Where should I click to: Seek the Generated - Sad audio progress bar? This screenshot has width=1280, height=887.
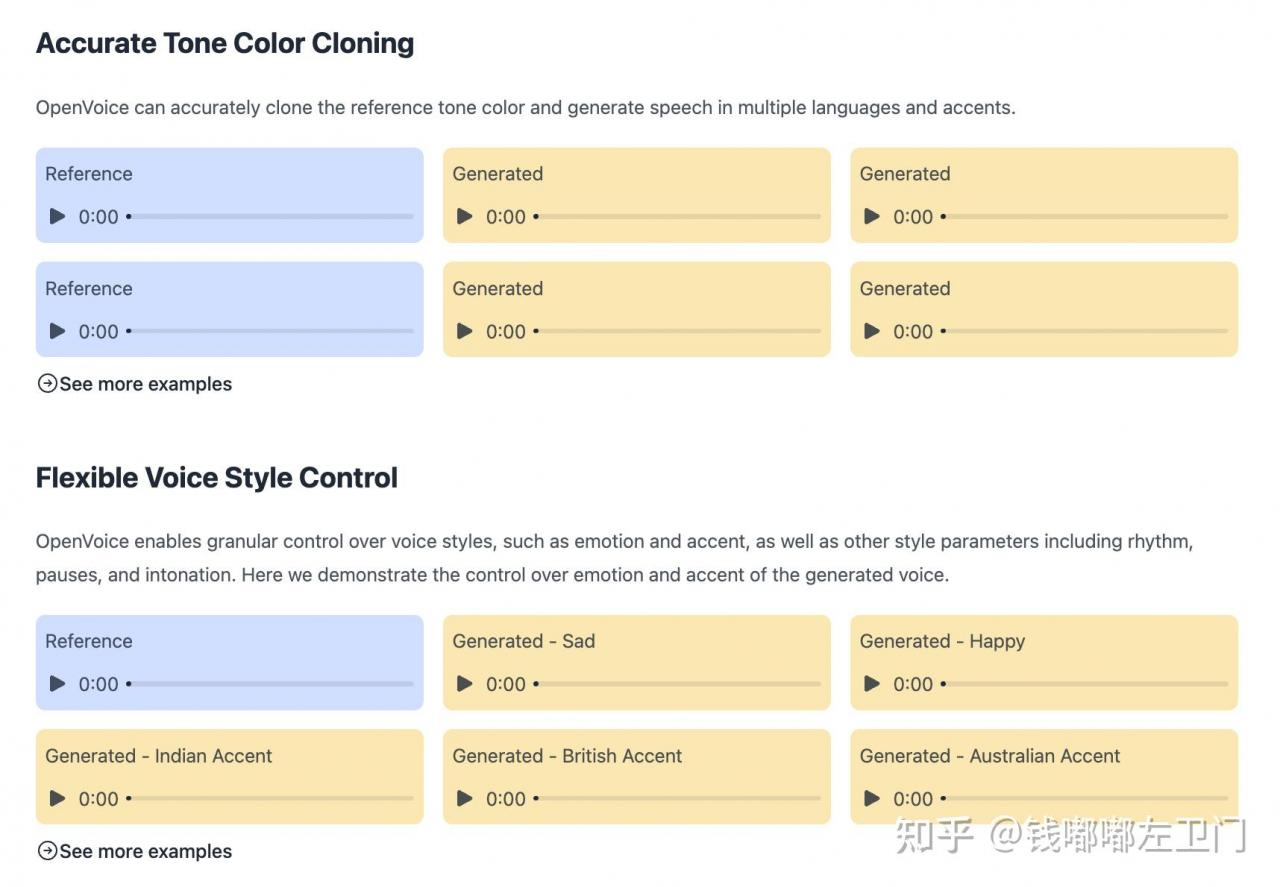pos(677,684)
